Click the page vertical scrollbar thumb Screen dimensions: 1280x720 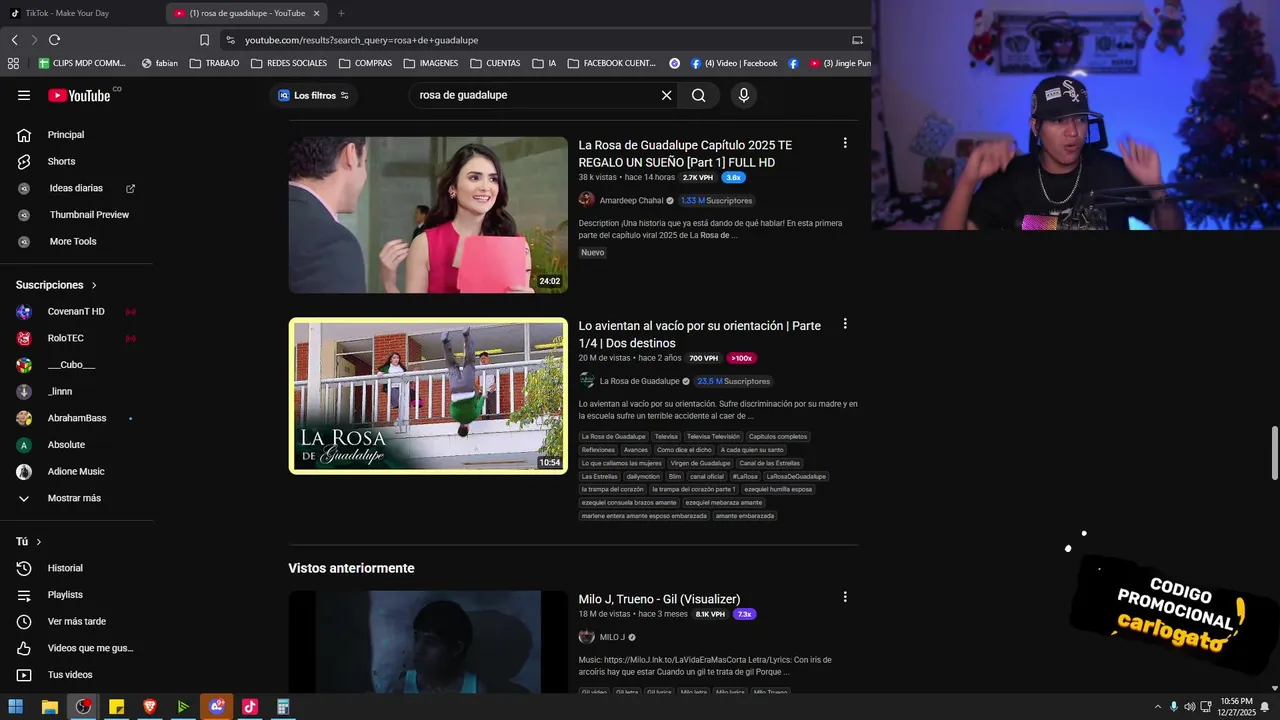coord(1274,453)
